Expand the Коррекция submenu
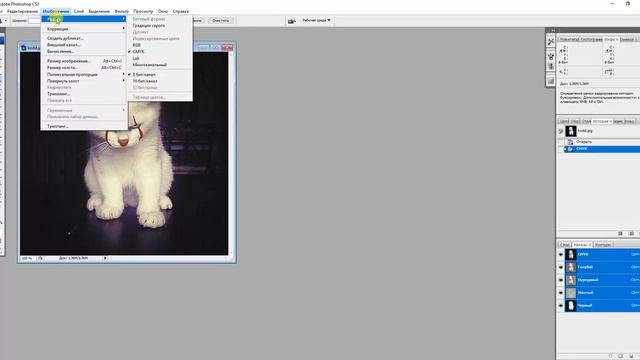The height and width of the screenshot is (360, 640). click(84, 29)
